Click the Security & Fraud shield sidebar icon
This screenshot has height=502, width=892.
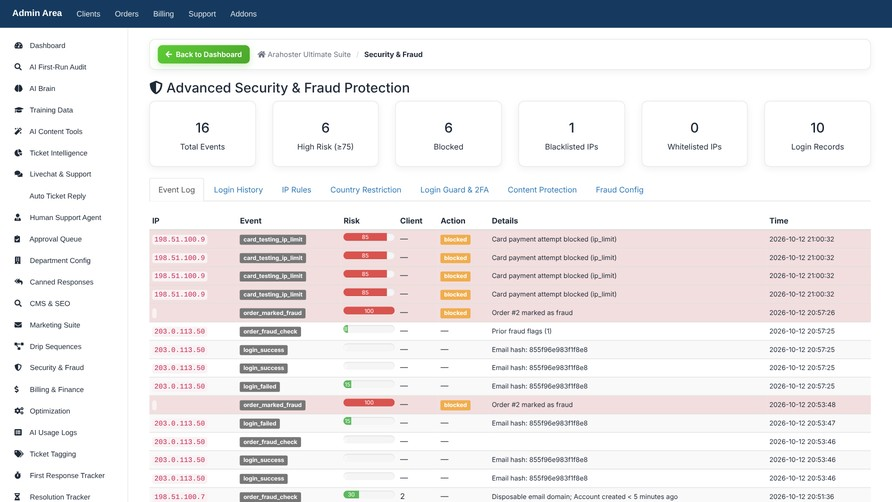click(x=18, y=368)
